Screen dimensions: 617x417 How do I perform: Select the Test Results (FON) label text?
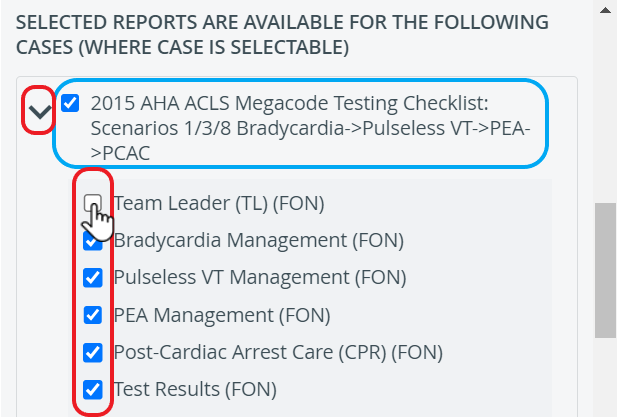pyautogui.click(x=195, y=389)
